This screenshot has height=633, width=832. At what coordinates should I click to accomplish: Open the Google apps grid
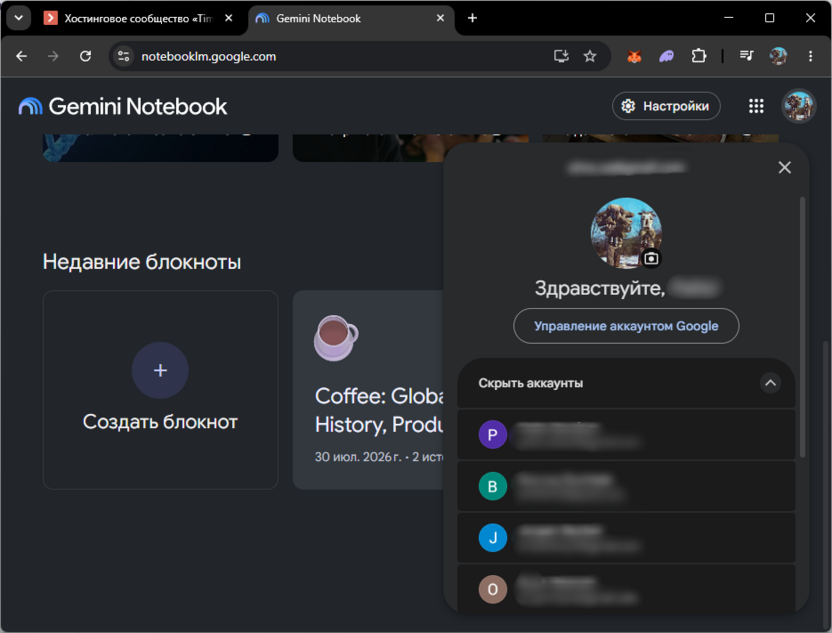tap(756, 106)
